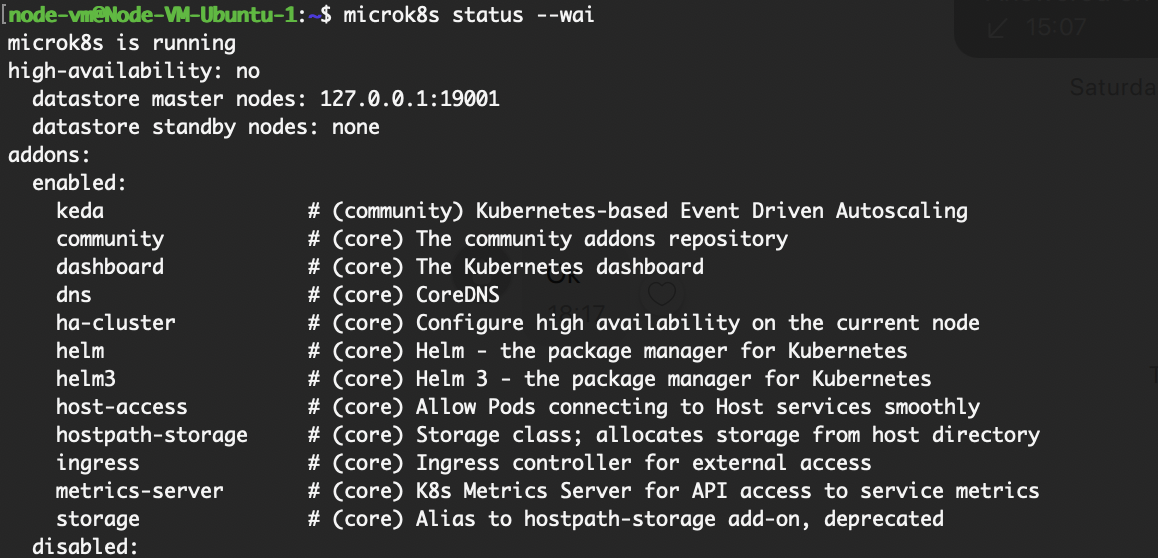Click the 'enabled:' section label
This screenshot has height=558, width=1158.
pyautogui.click(x=80, y=183)
